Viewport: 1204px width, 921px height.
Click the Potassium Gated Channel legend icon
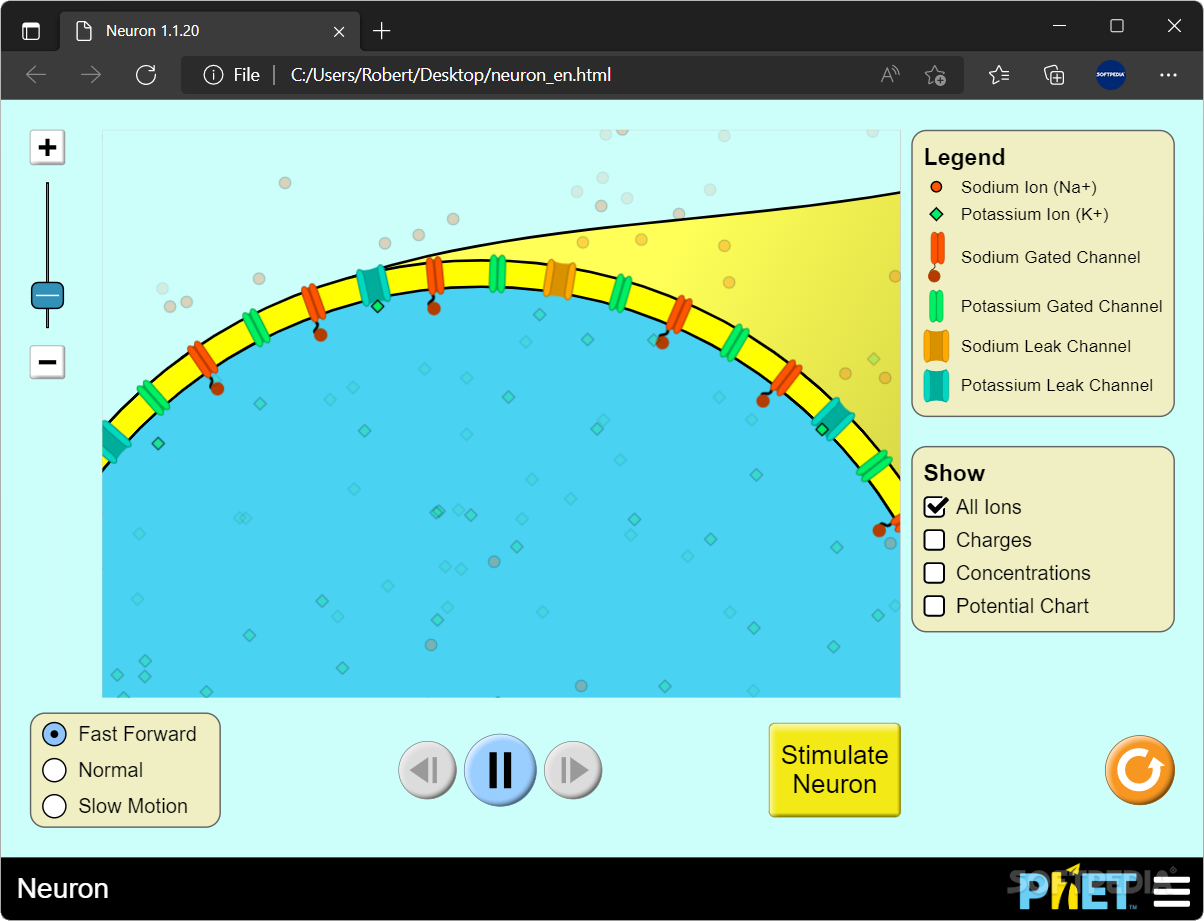[x=936, y=306]
